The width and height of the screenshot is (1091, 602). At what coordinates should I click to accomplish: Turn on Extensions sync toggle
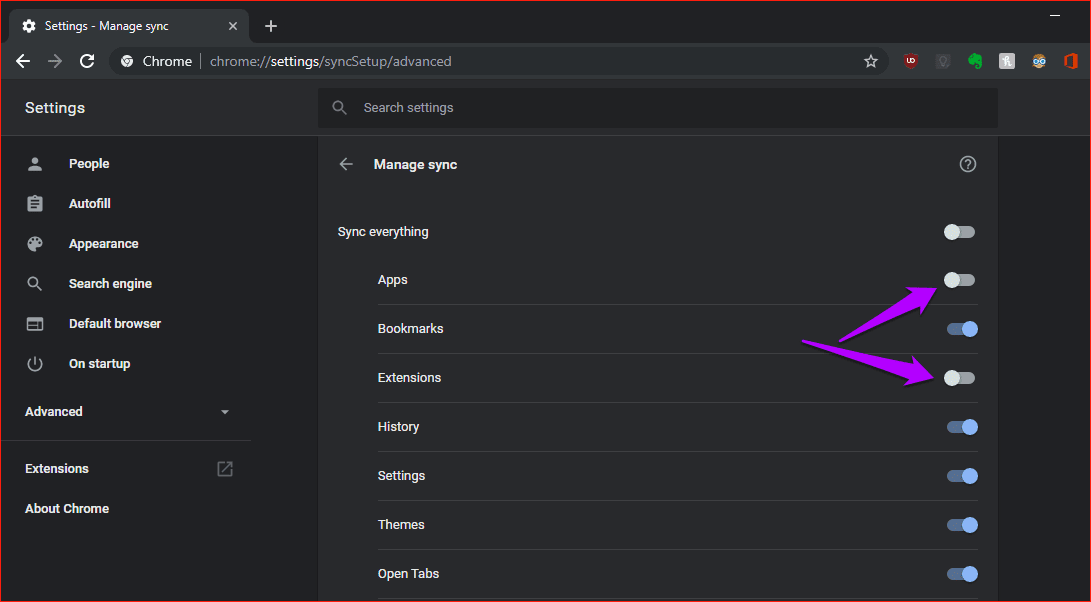point(959,378)
